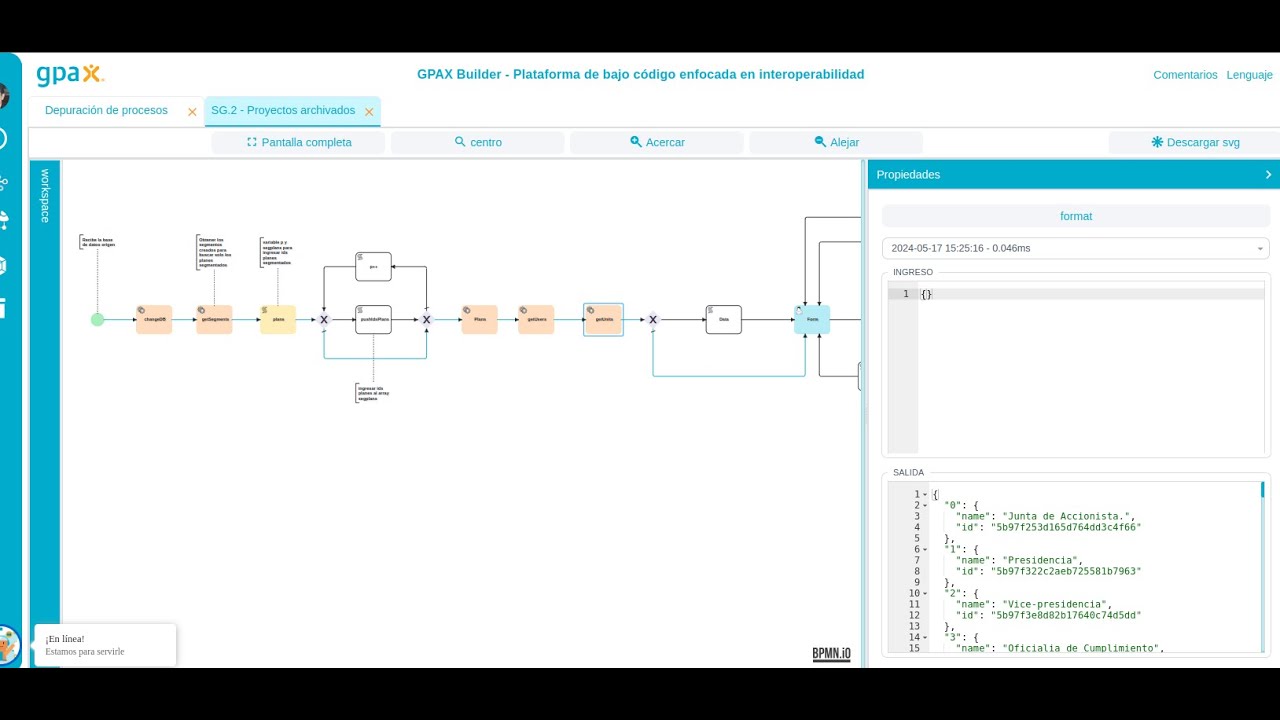Collapse the Propiedades panel chevron
Screen dimensions: 1280x720
tap(1268, 175)
